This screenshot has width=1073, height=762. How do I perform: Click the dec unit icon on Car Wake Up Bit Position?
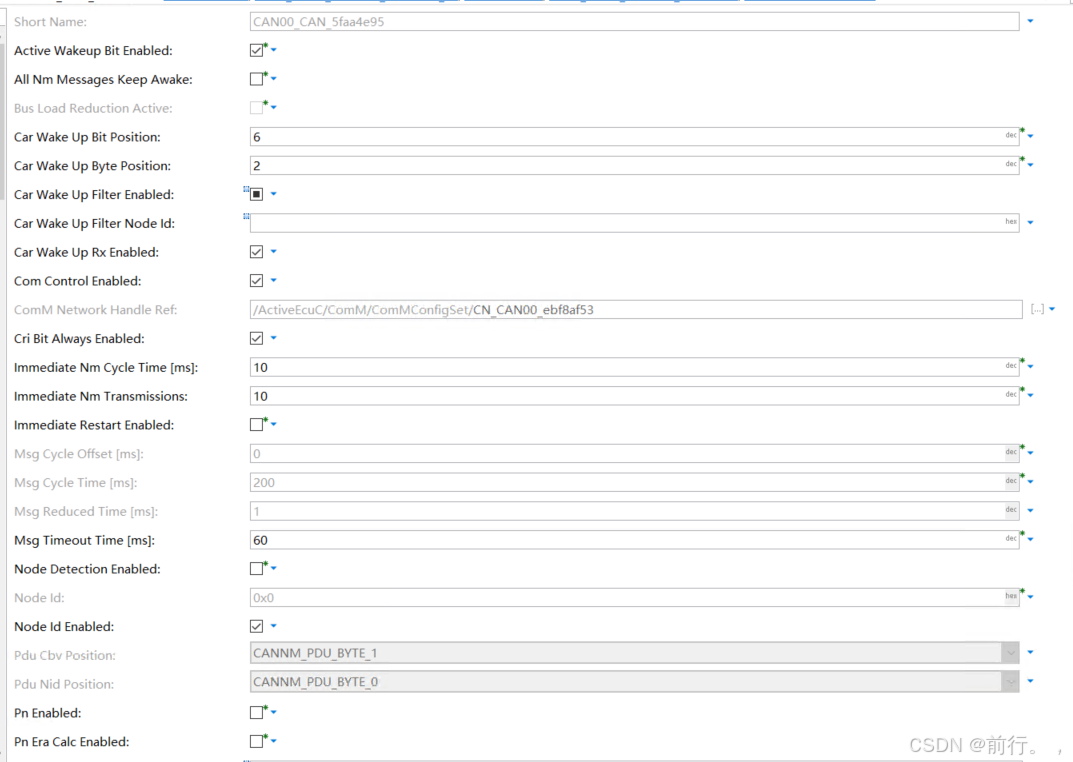click(x=1010, y=135)
